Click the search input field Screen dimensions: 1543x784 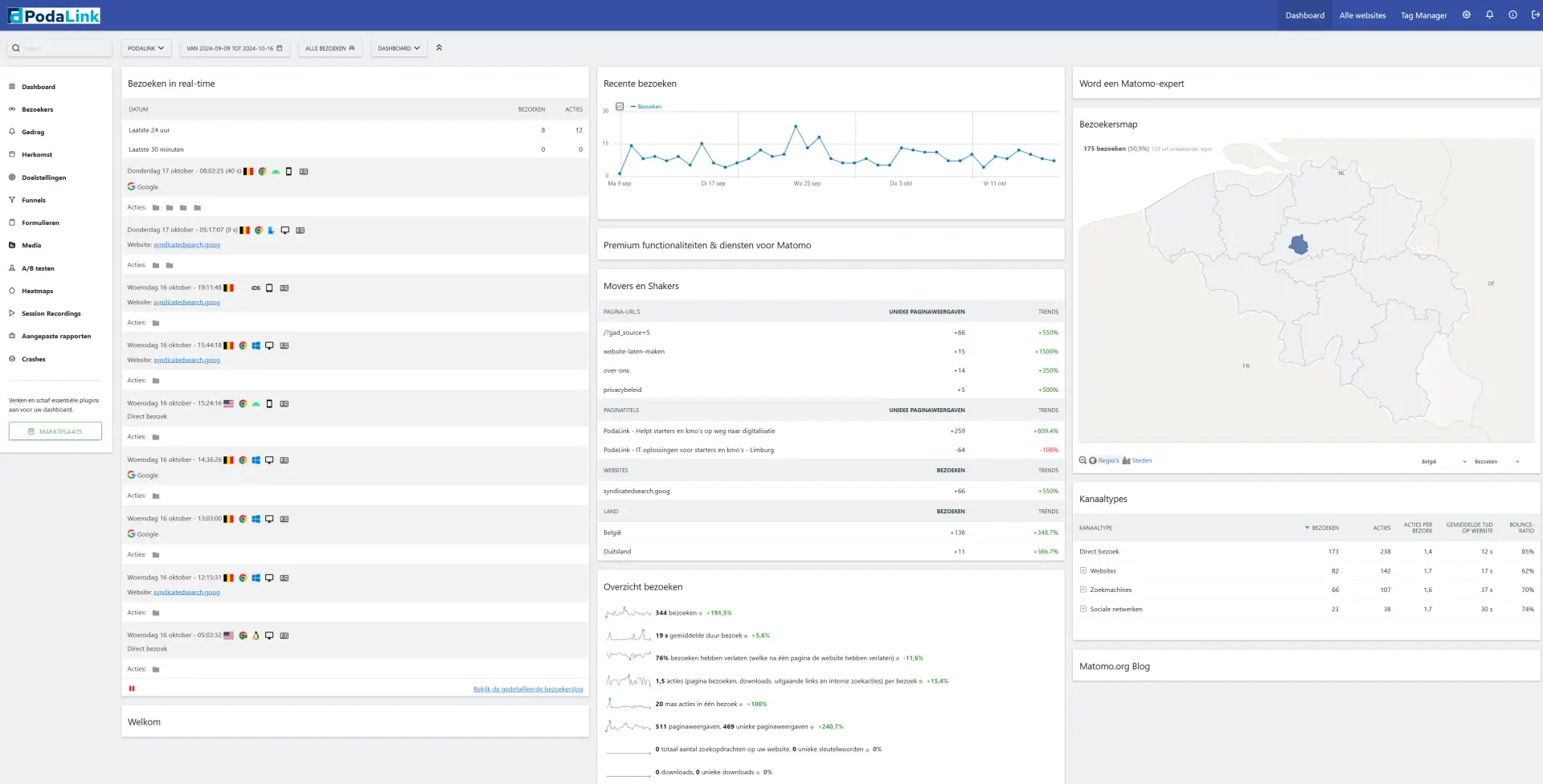coord(59,48)
